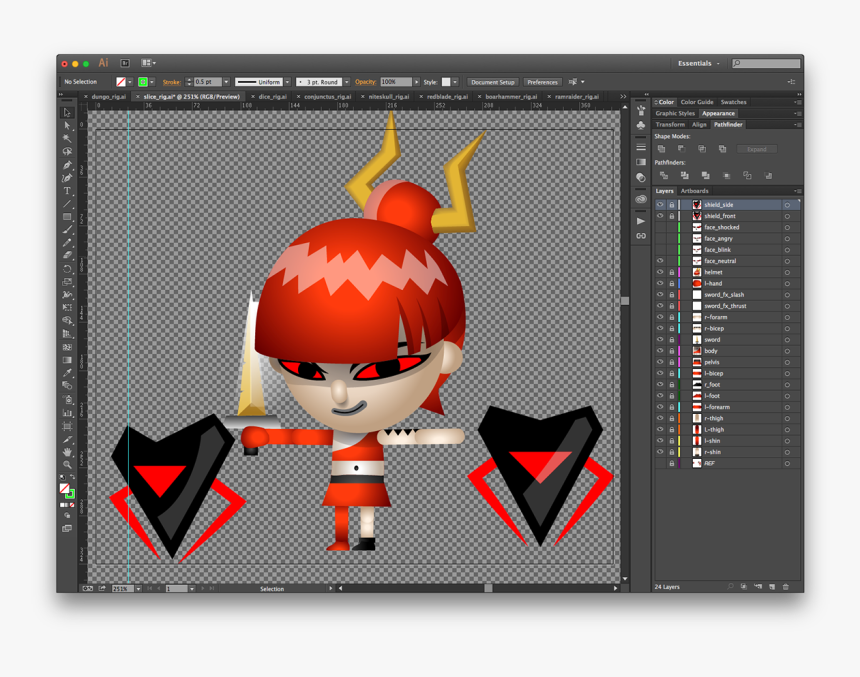Viewport: 860px width, 677px height.
Task: Click the Document Setup button
Action: 493,82
